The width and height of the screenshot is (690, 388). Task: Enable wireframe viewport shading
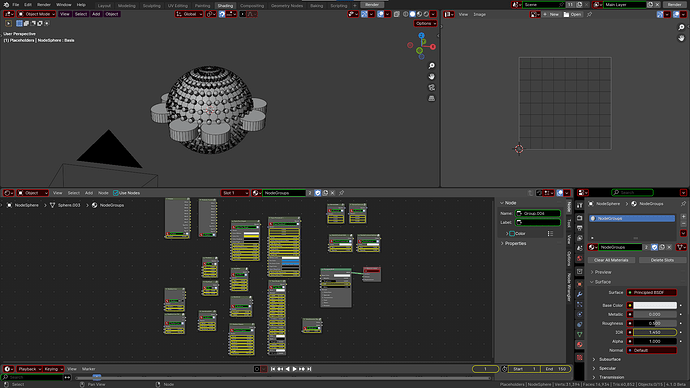[x=406, y=14]
